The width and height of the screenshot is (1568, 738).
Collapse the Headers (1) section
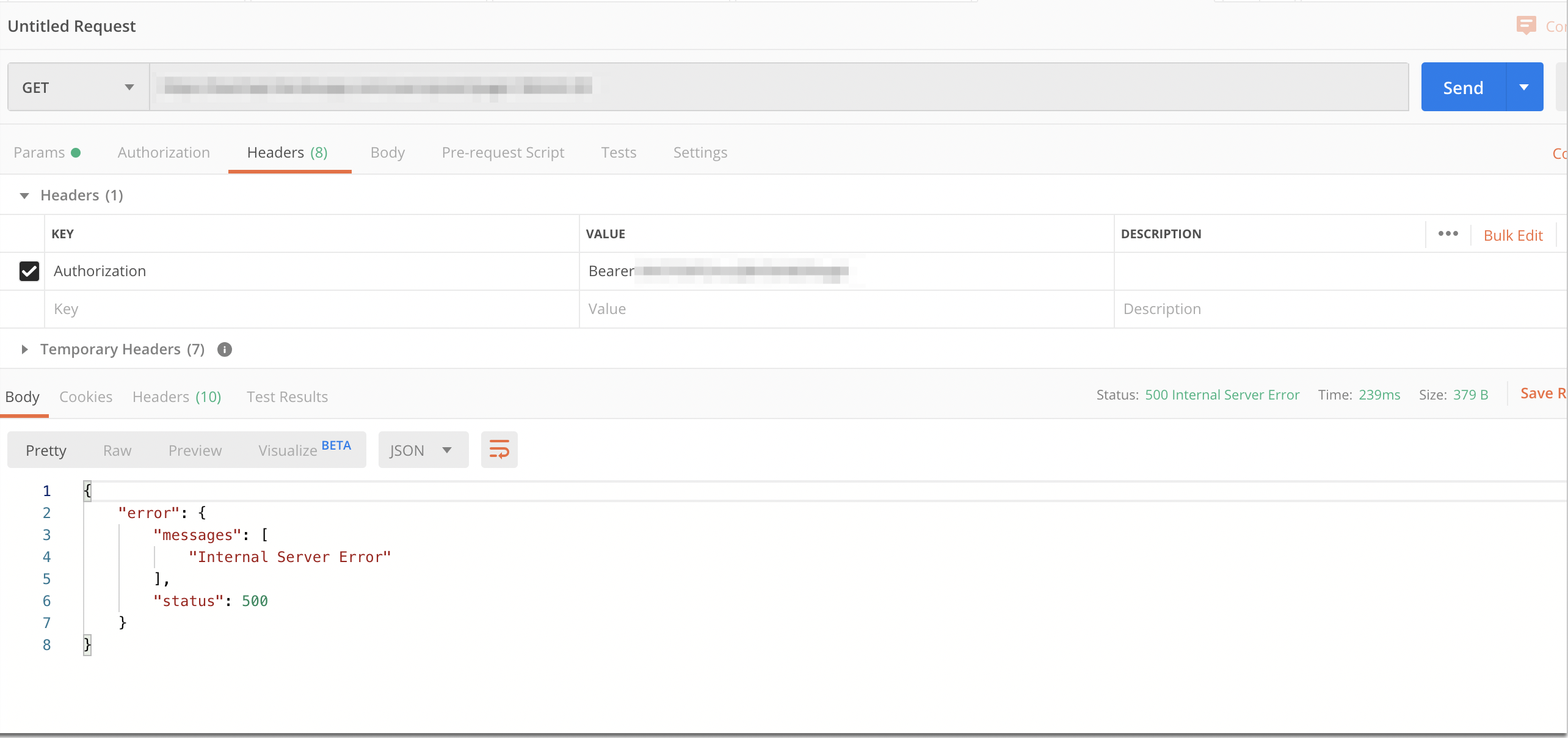click(24, 195)
